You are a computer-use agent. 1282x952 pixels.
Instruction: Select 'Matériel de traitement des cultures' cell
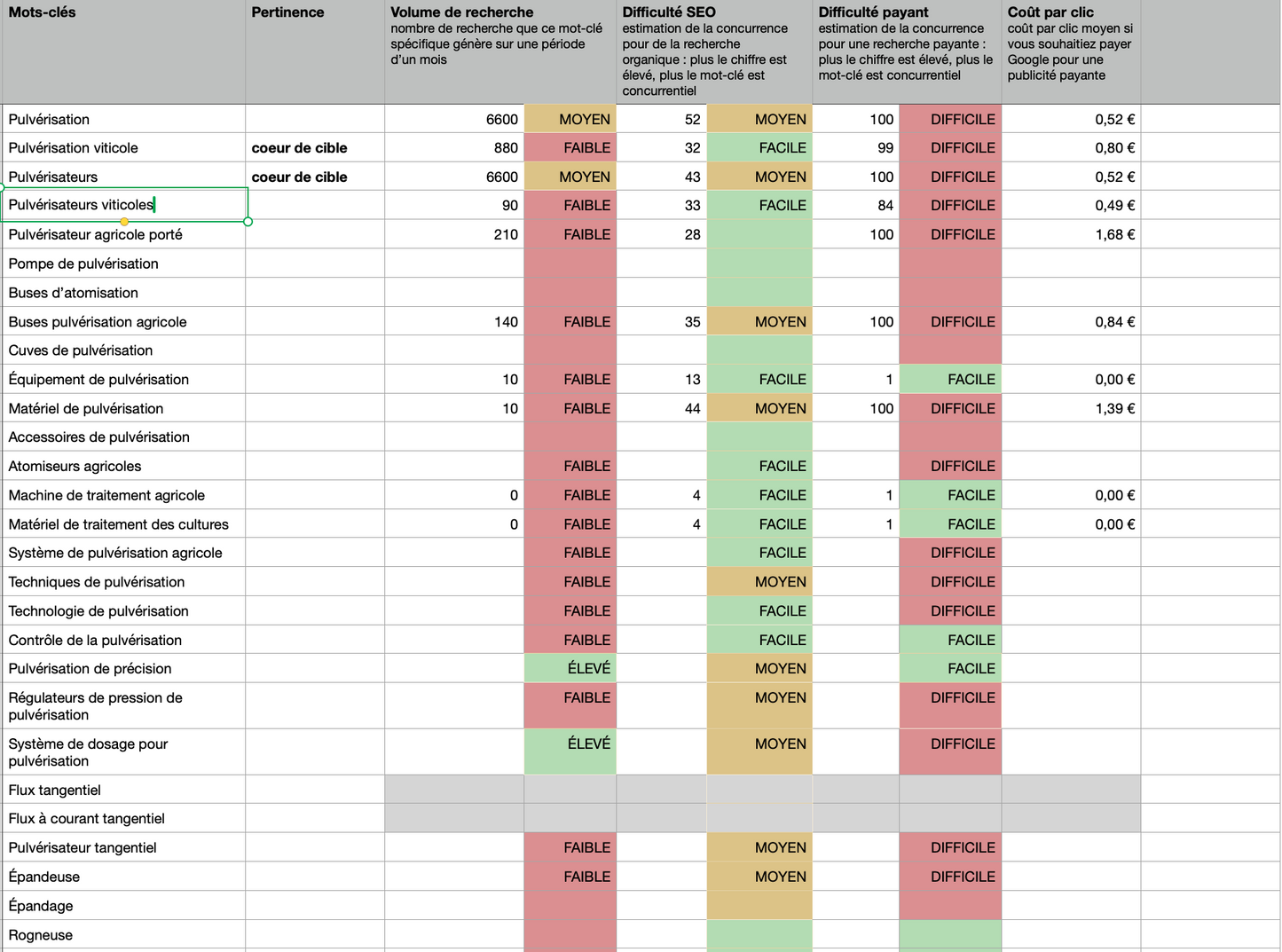tap(123, 523)
